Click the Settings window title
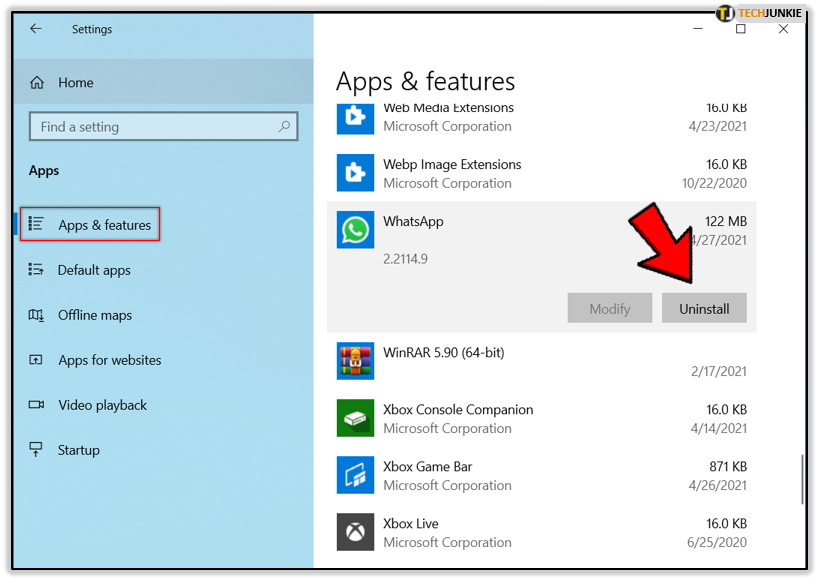Image resolution: width=819 pixels, height=581 pixels. [x=92, y=29]
